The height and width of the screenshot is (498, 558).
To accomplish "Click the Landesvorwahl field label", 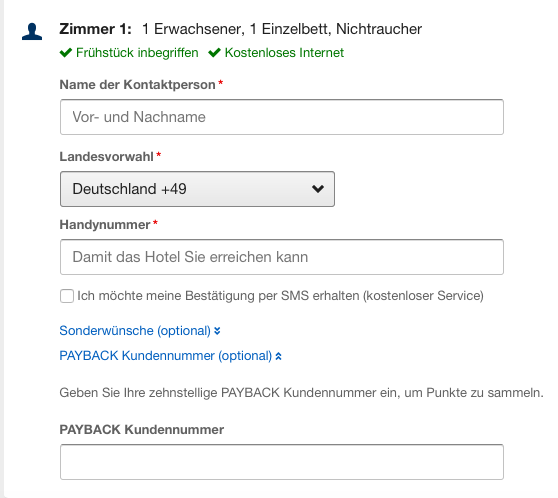I will [x=106, y=157].
